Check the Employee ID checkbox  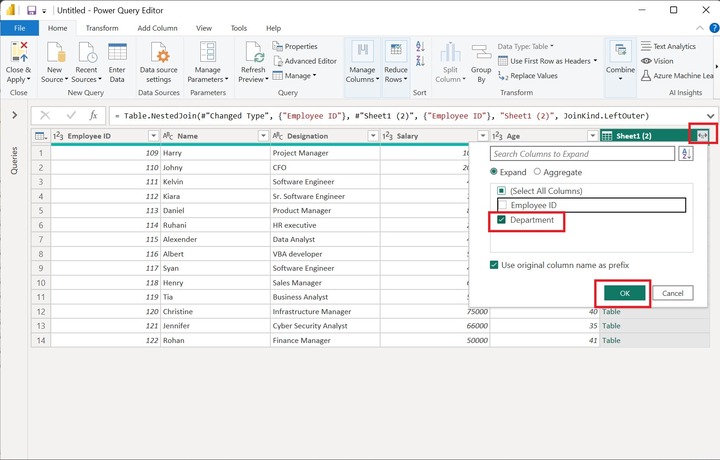tap(502, 205)
